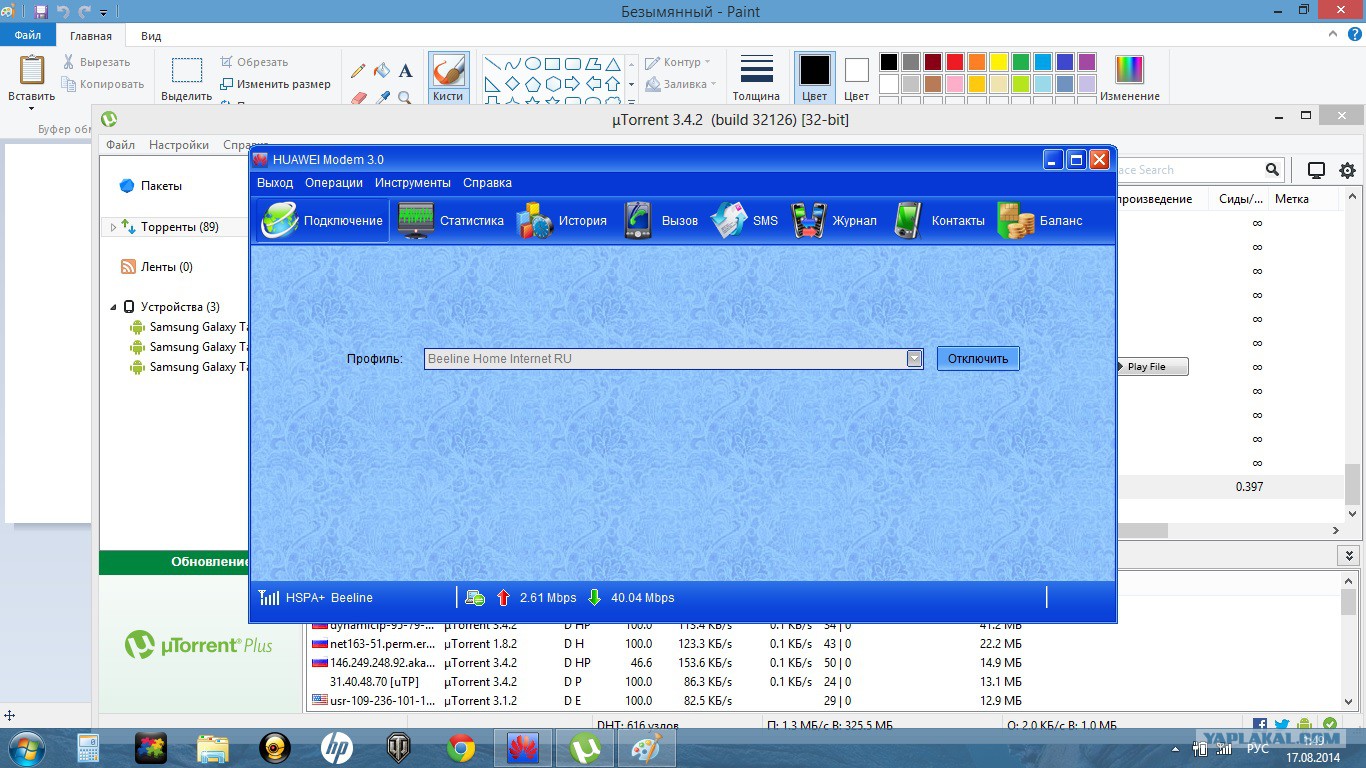
Task: Open the Call tab in HUAWEI Modem
Action: point(661,221)
